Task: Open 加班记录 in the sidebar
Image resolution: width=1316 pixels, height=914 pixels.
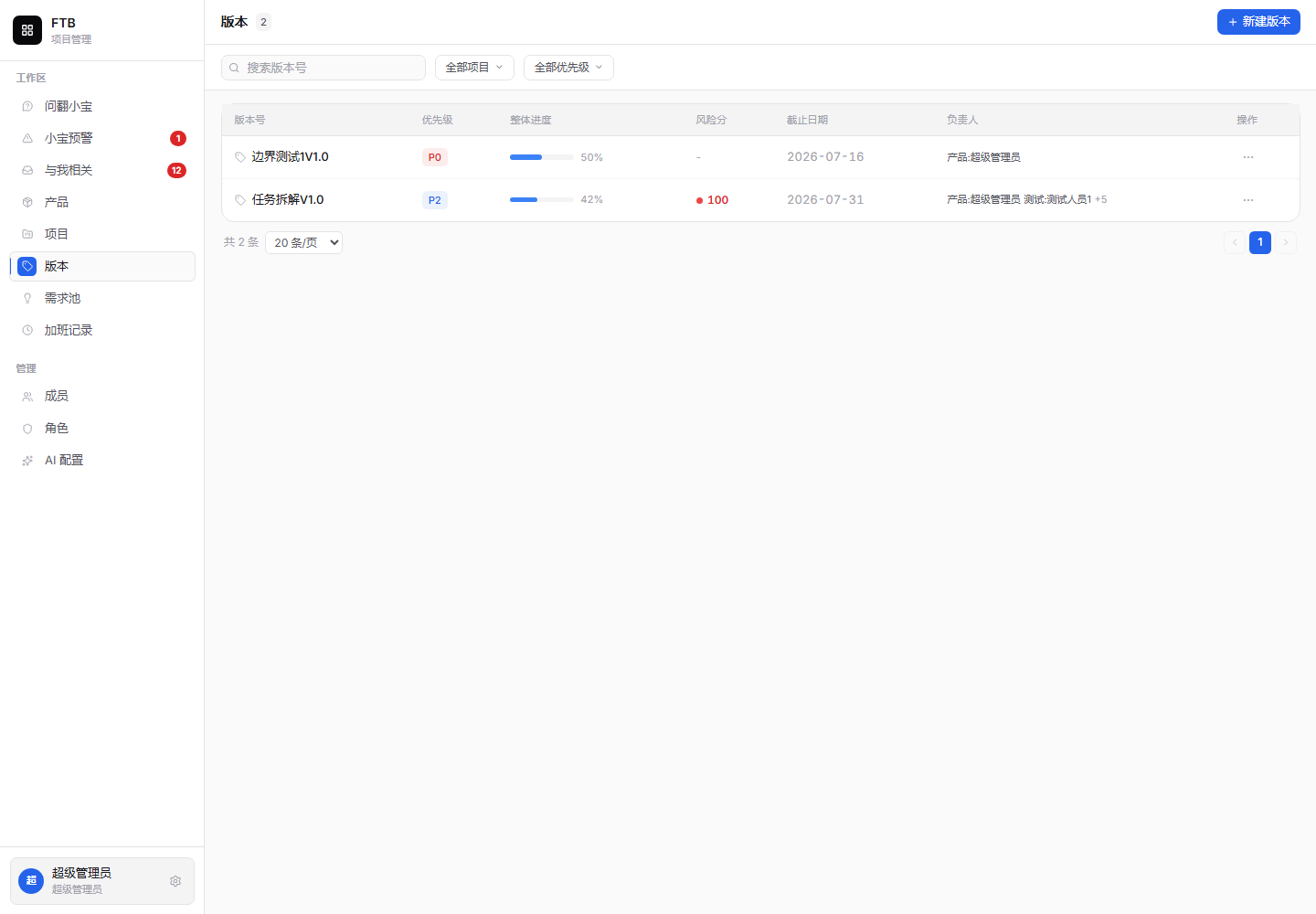Action: click(x=102, y=331)
